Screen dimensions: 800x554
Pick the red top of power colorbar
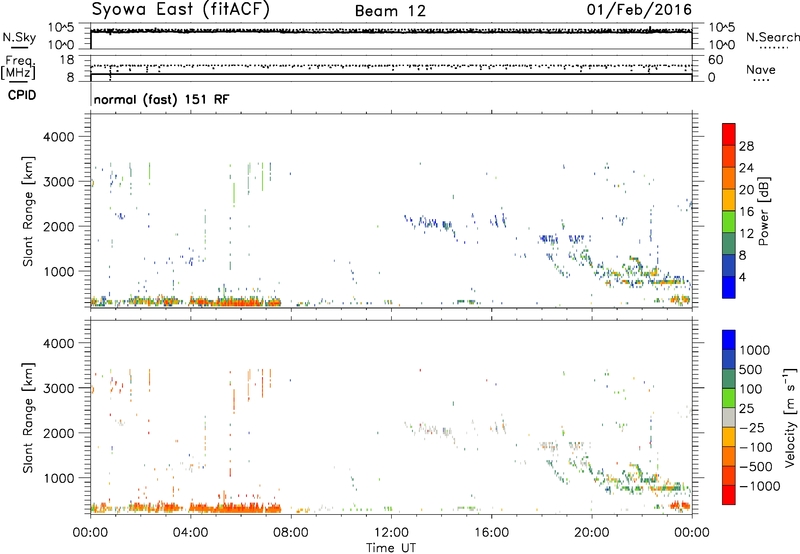point(729,134)
